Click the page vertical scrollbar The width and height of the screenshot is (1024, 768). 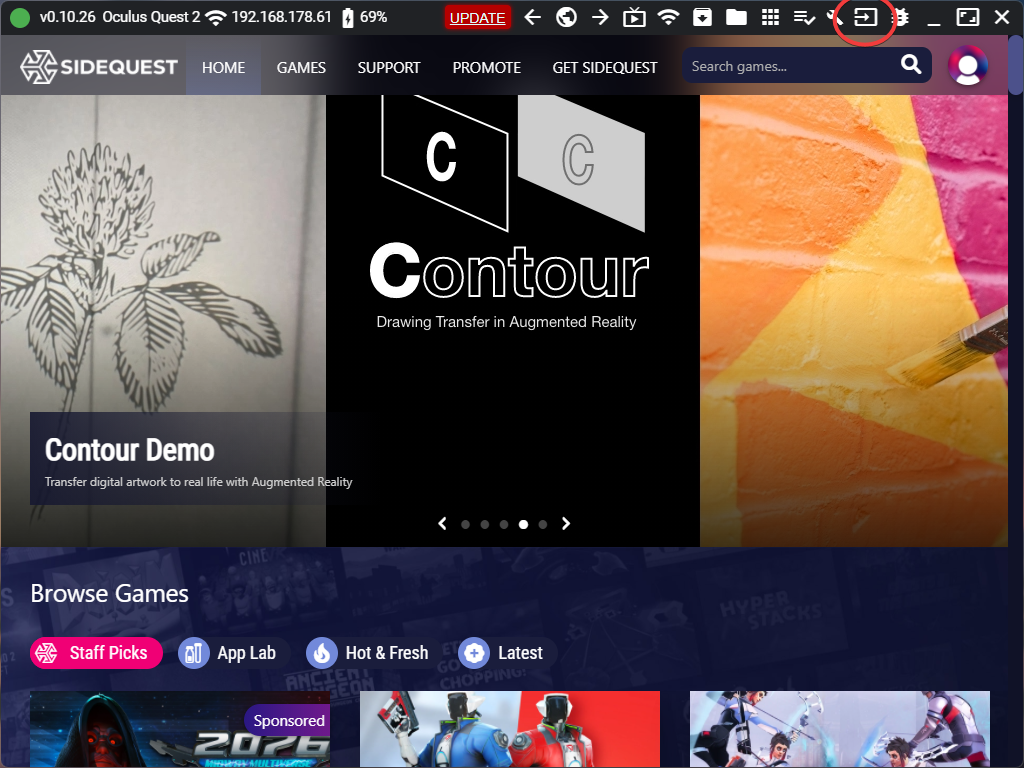point(1016,65)
